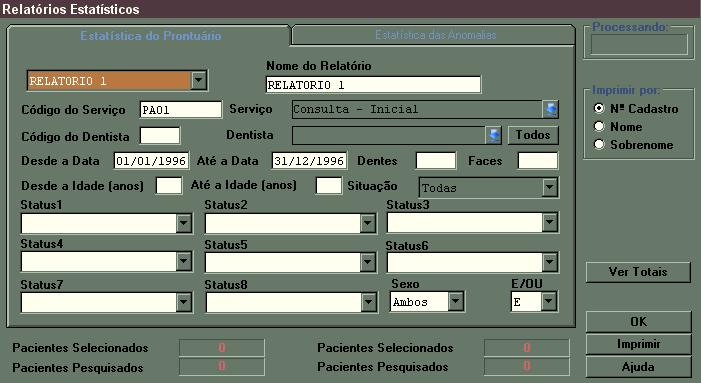Expand the Situação dropdown
This screenshot has width=701, height=383.
point(550,187)
